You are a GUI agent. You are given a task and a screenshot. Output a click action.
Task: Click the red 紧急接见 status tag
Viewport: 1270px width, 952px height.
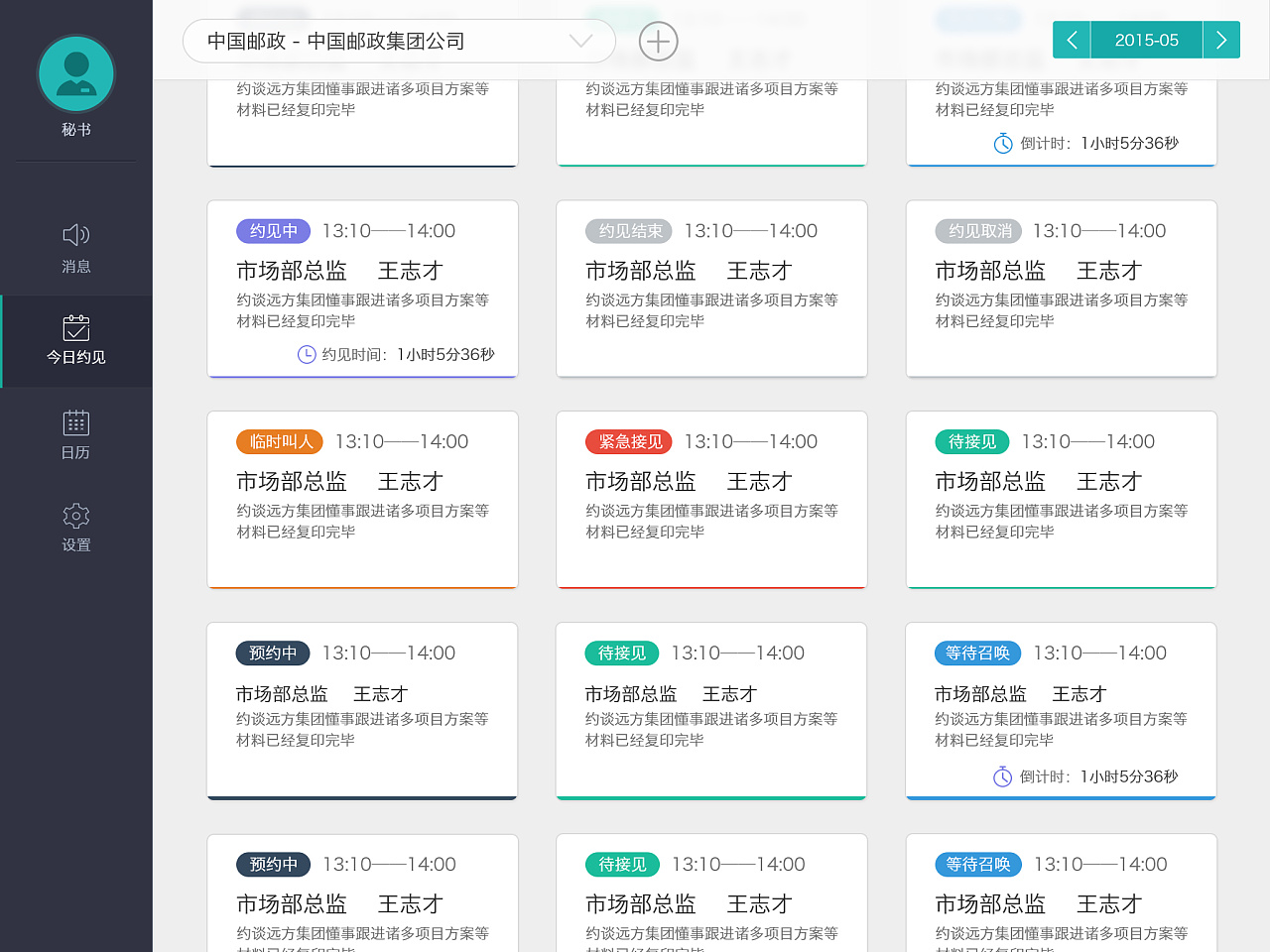629,442
